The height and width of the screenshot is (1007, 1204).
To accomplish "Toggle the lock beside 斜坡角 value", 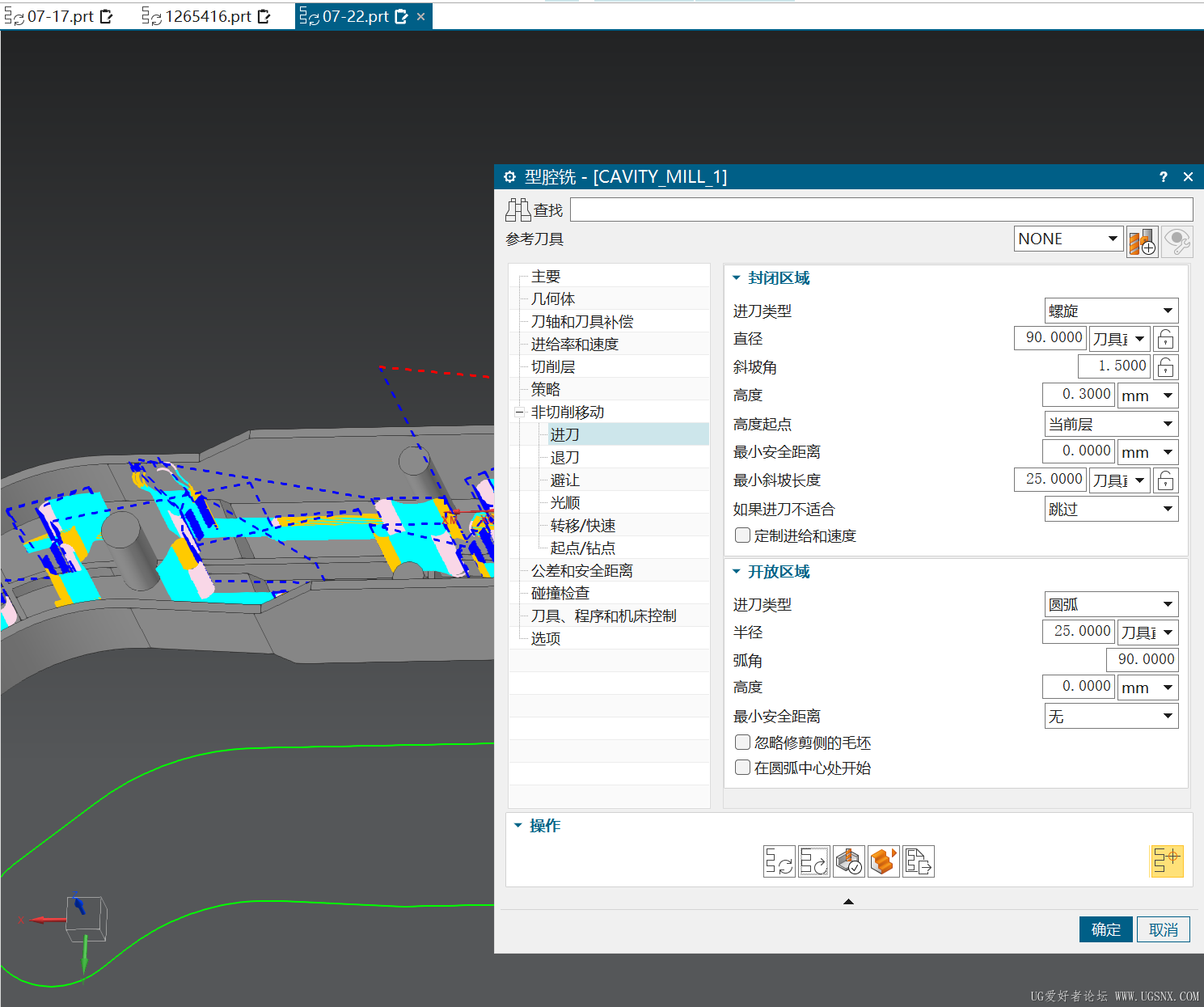I will pos(1166,367).
